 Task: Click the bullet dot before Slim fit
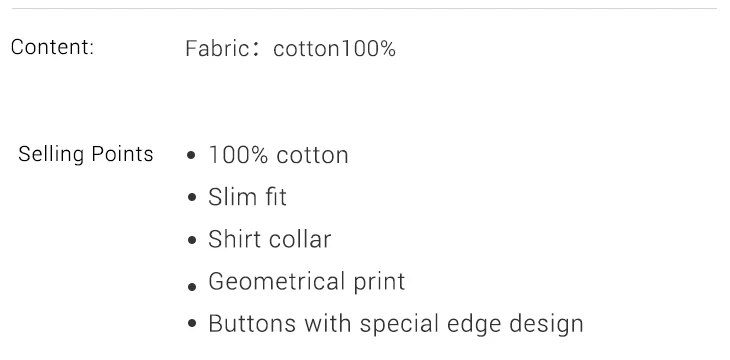coord(191,197)
